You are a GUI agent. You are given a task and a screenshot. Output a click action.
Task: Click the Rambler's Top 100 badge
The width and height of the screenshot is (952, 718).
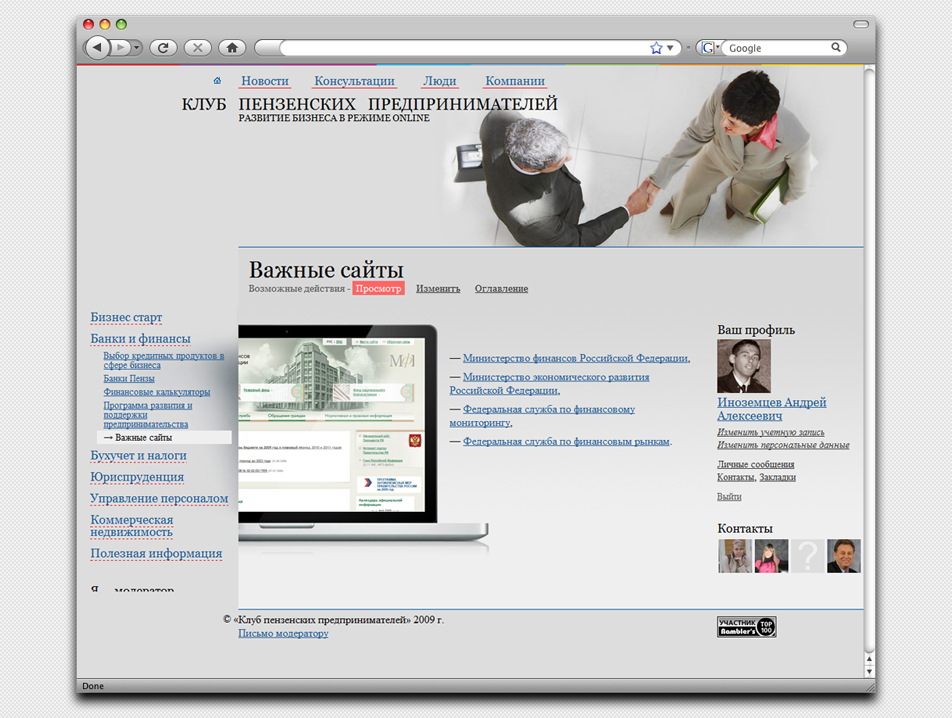click(746, 627)
